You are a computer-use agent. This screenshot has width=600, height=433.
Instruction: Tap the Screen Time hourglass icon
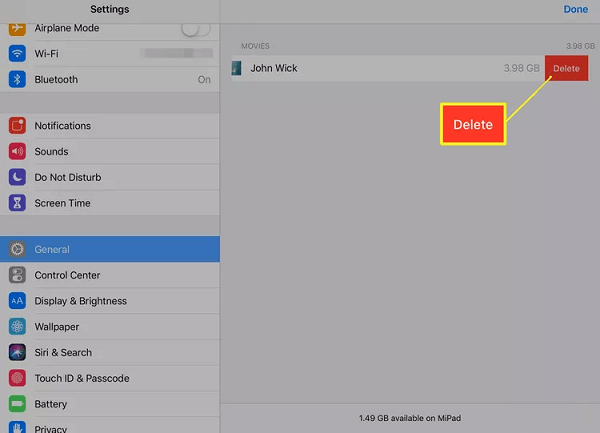(x=17, y=203)
